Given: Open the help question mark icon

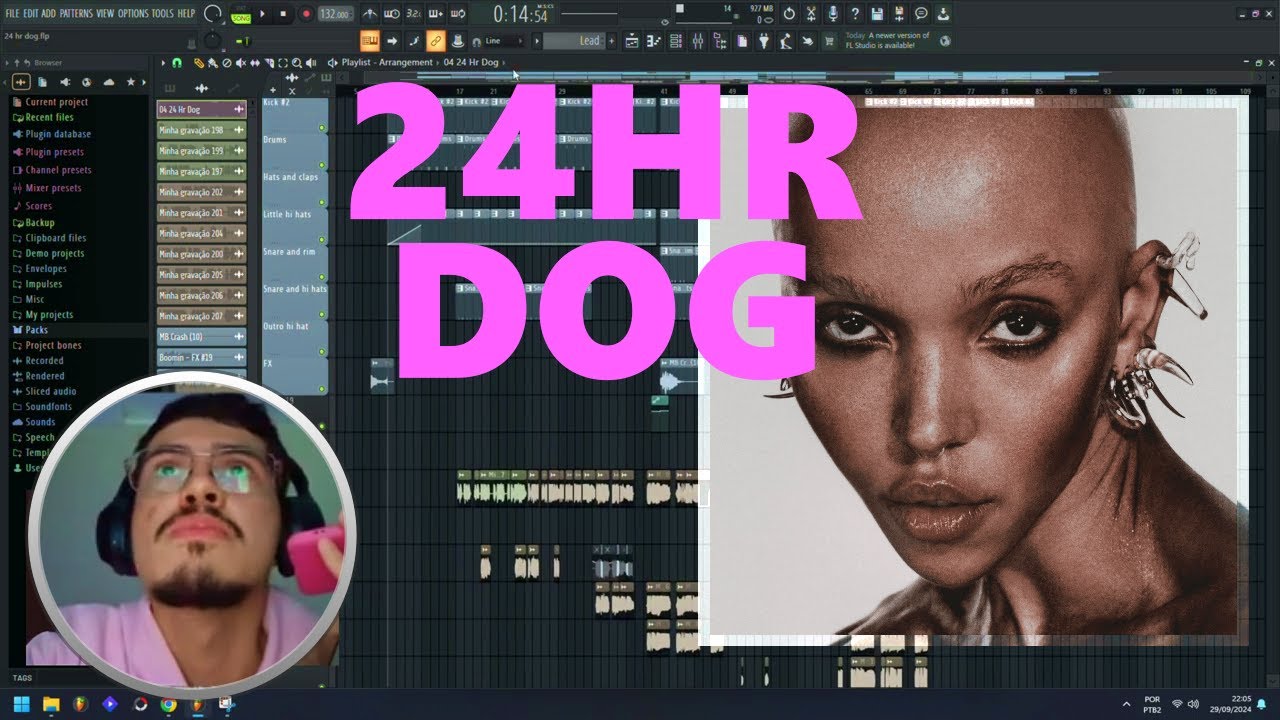Looking at the screenshot, I should [855, 14].
